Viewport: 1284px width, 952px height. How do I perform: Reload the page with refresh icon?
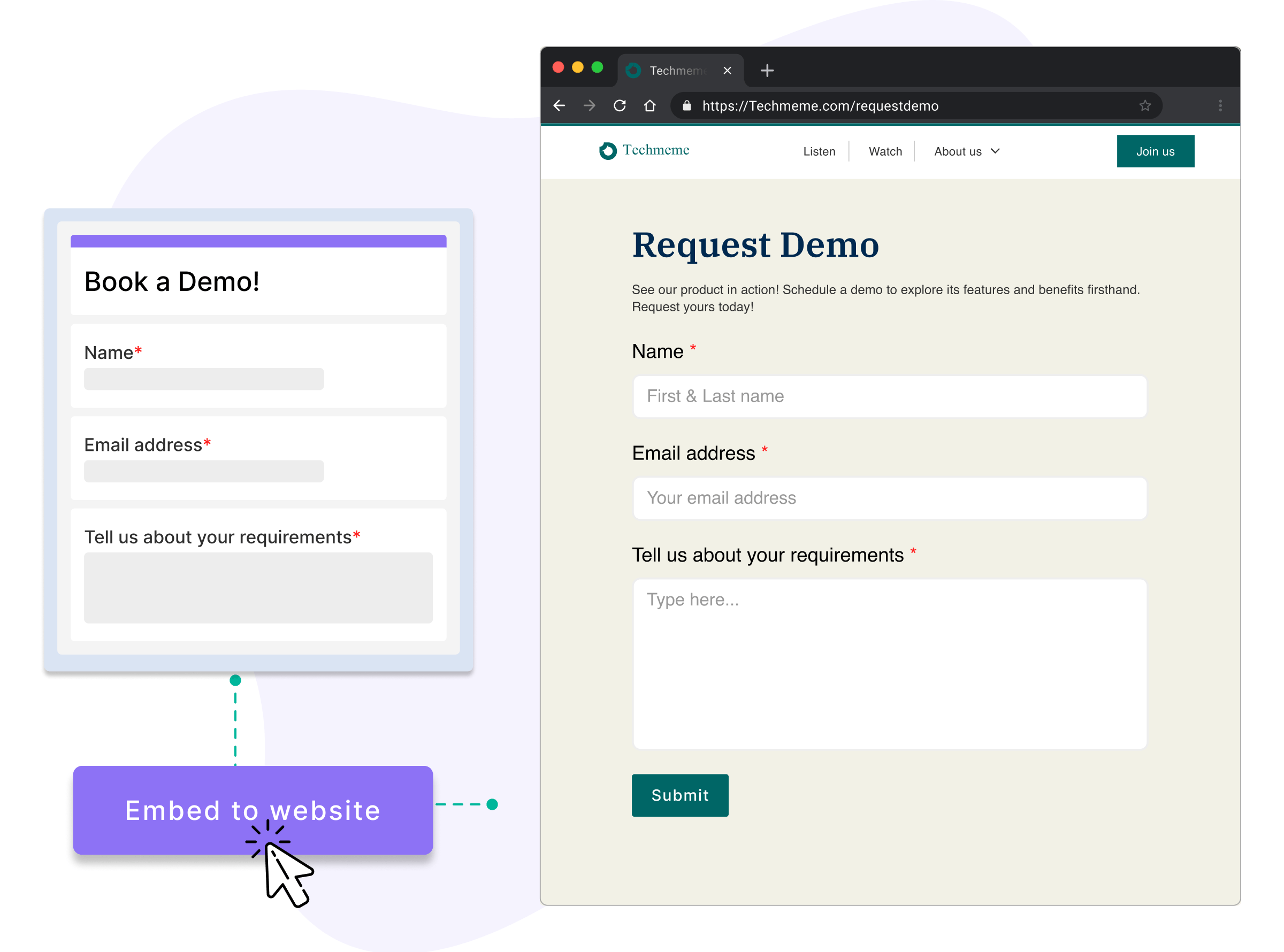coord(620,105)
